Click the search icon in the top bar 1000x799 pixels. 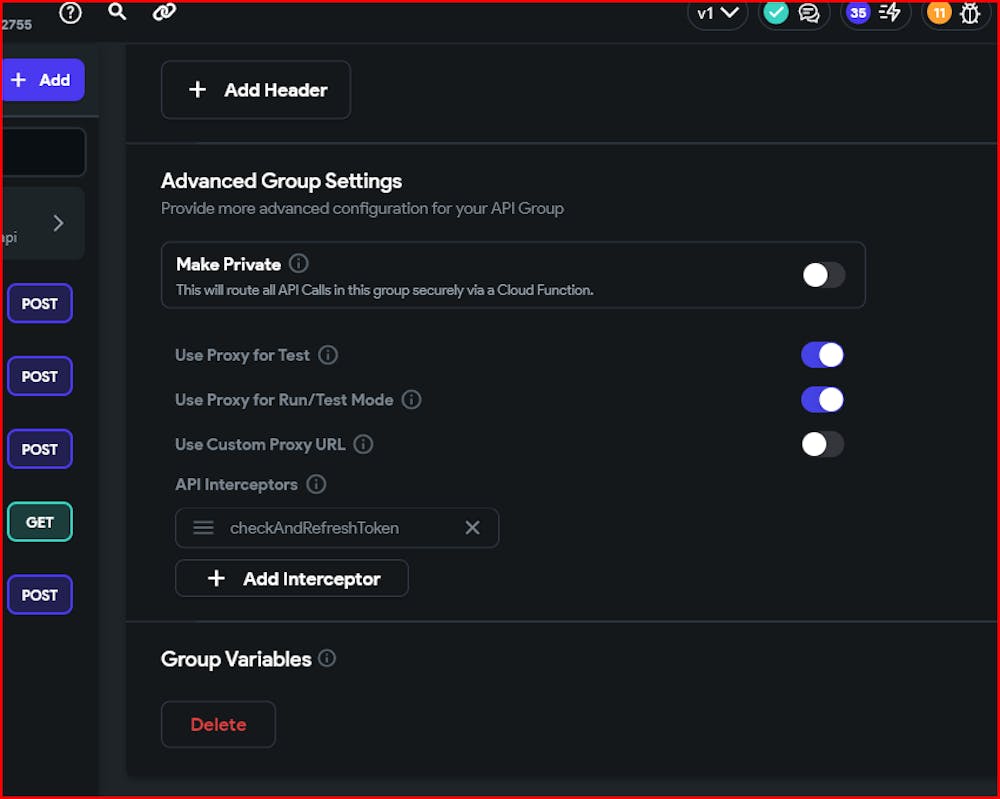117,12
